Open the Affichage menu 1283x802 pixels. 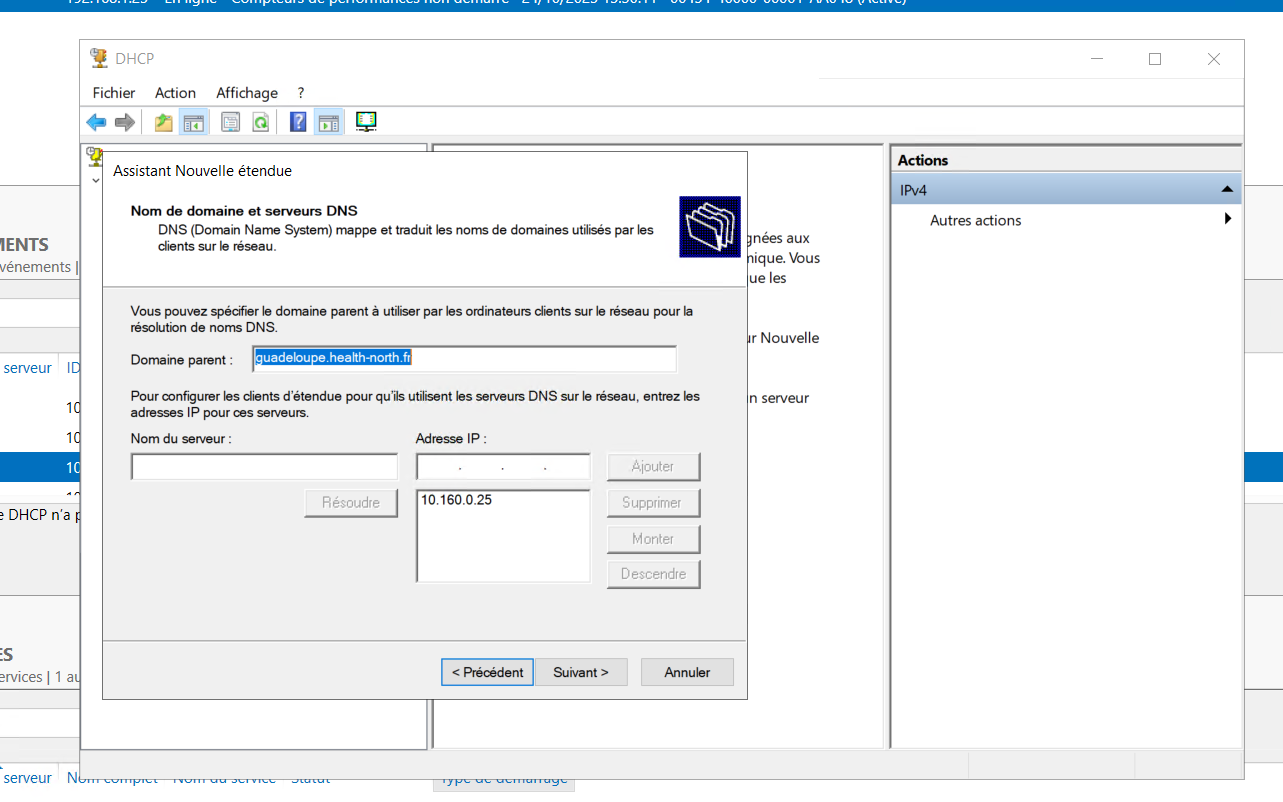point(247,93)
